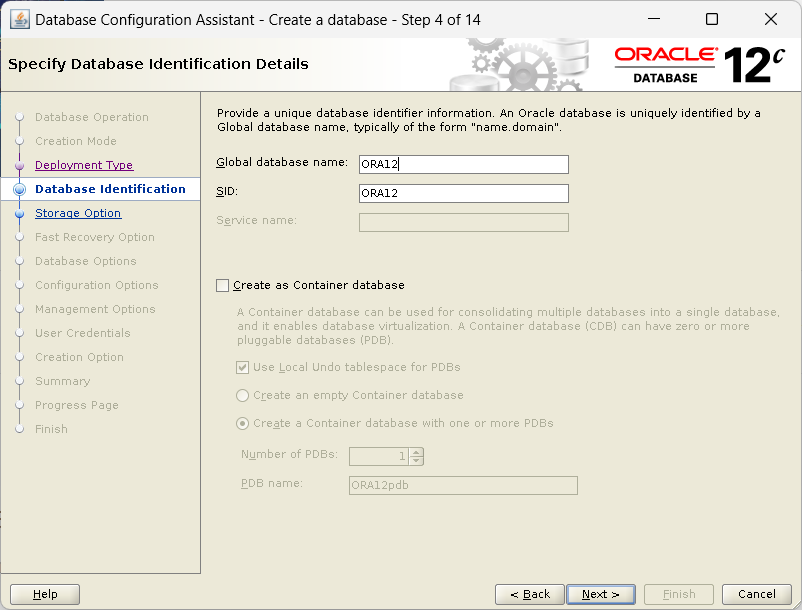Click the User Credentials step label
The height and width of the screenshot is (610, 802).
click(82, 333)
